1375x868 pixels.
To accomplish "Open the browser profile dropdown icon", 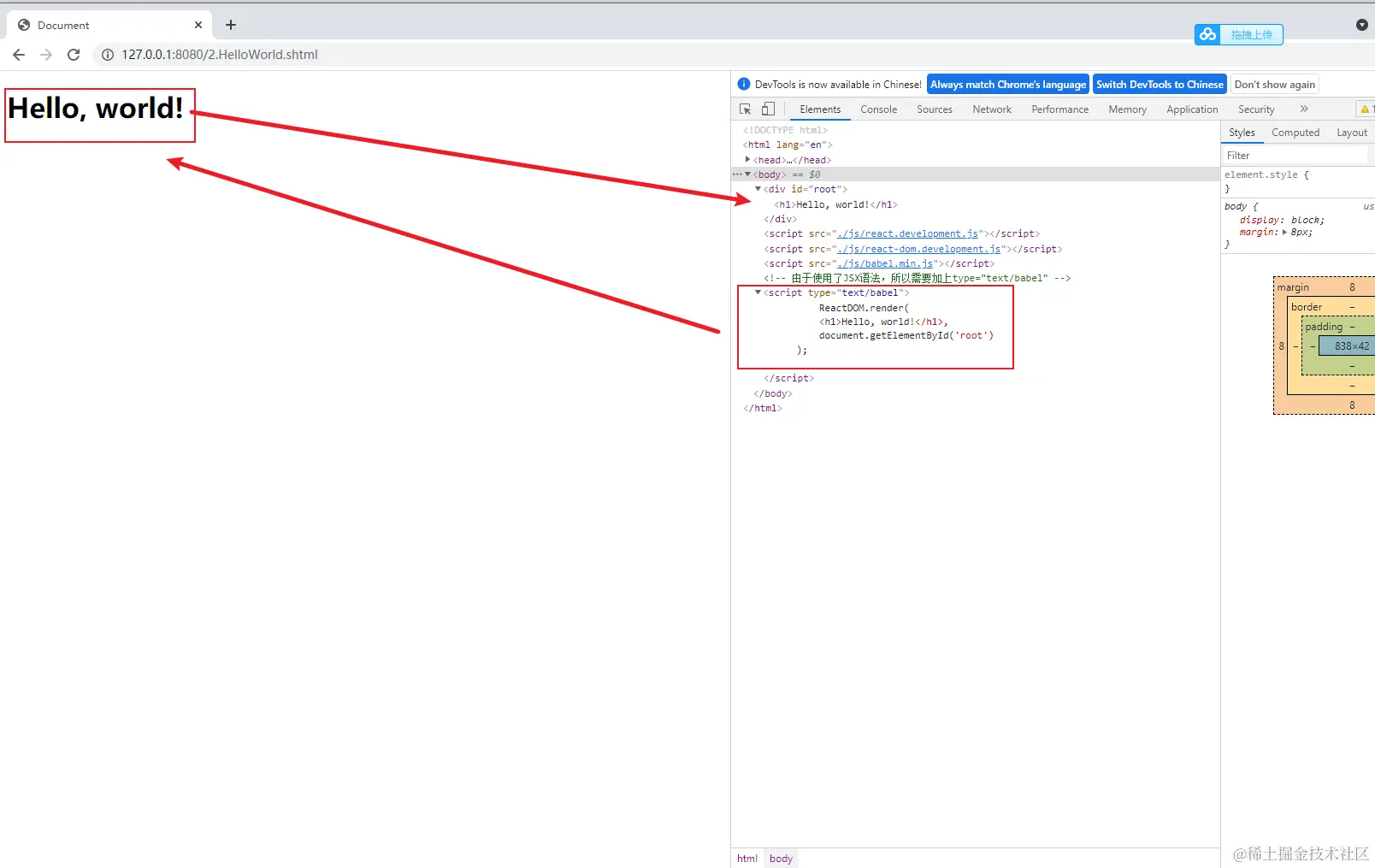I will (x=1362, y=25).
